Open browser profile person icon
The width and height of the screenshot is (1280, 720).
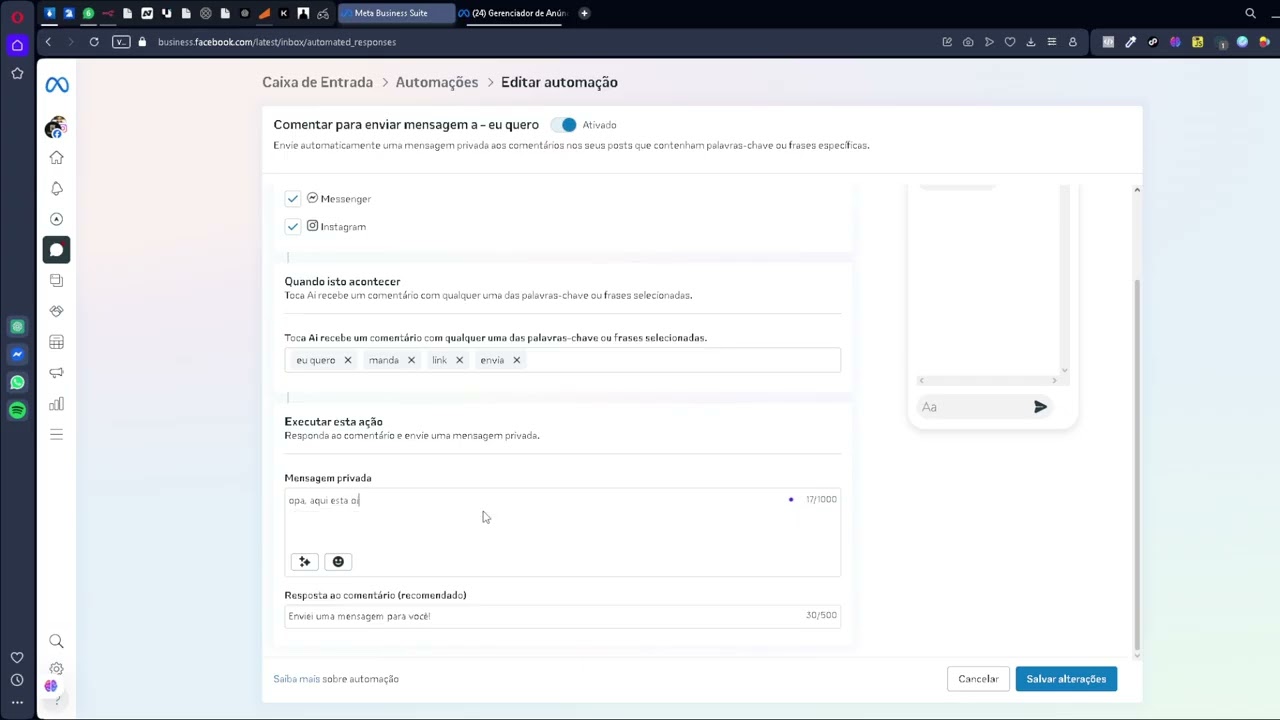click(x=1073, y=42)
